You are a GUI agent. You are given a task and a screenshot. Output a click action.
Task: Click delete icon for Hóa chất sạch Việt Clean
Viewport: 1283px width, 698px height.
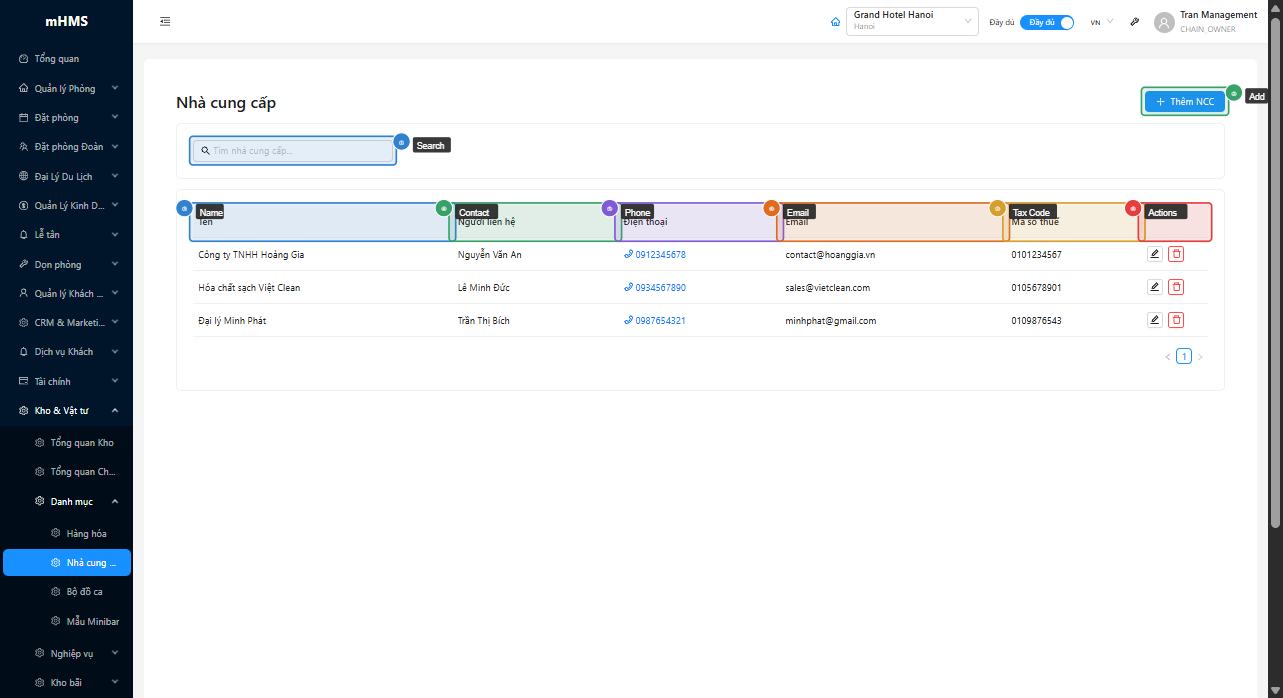(x=1176, y=287)
